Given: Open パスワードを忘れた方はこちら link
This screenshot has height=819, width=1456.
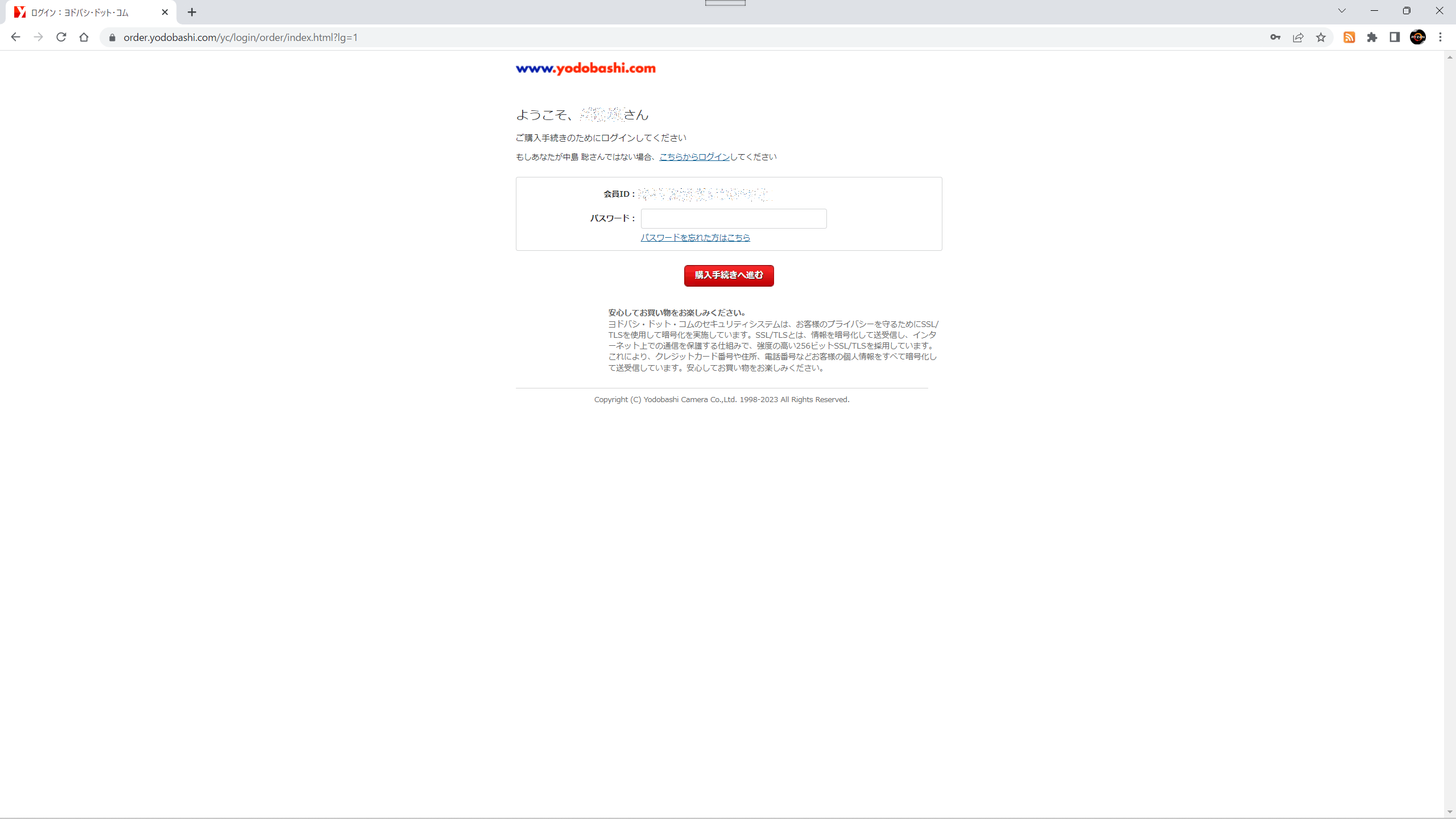Looking at the screenshot, I should [x=695, y=238].
